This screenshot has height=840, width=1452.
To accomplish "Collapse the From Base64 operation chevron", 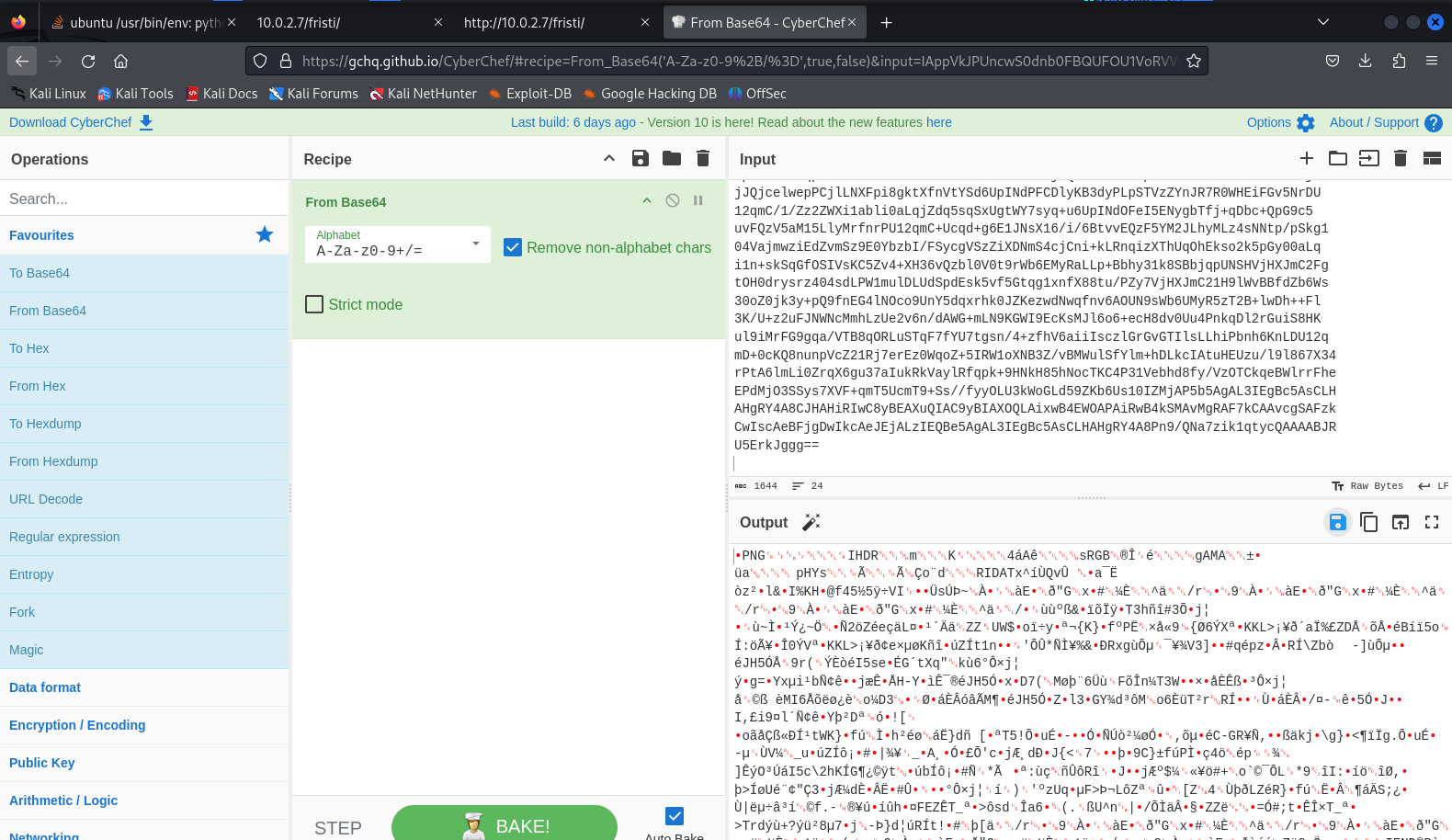I will pyautogui.click(x=647, y=200).
